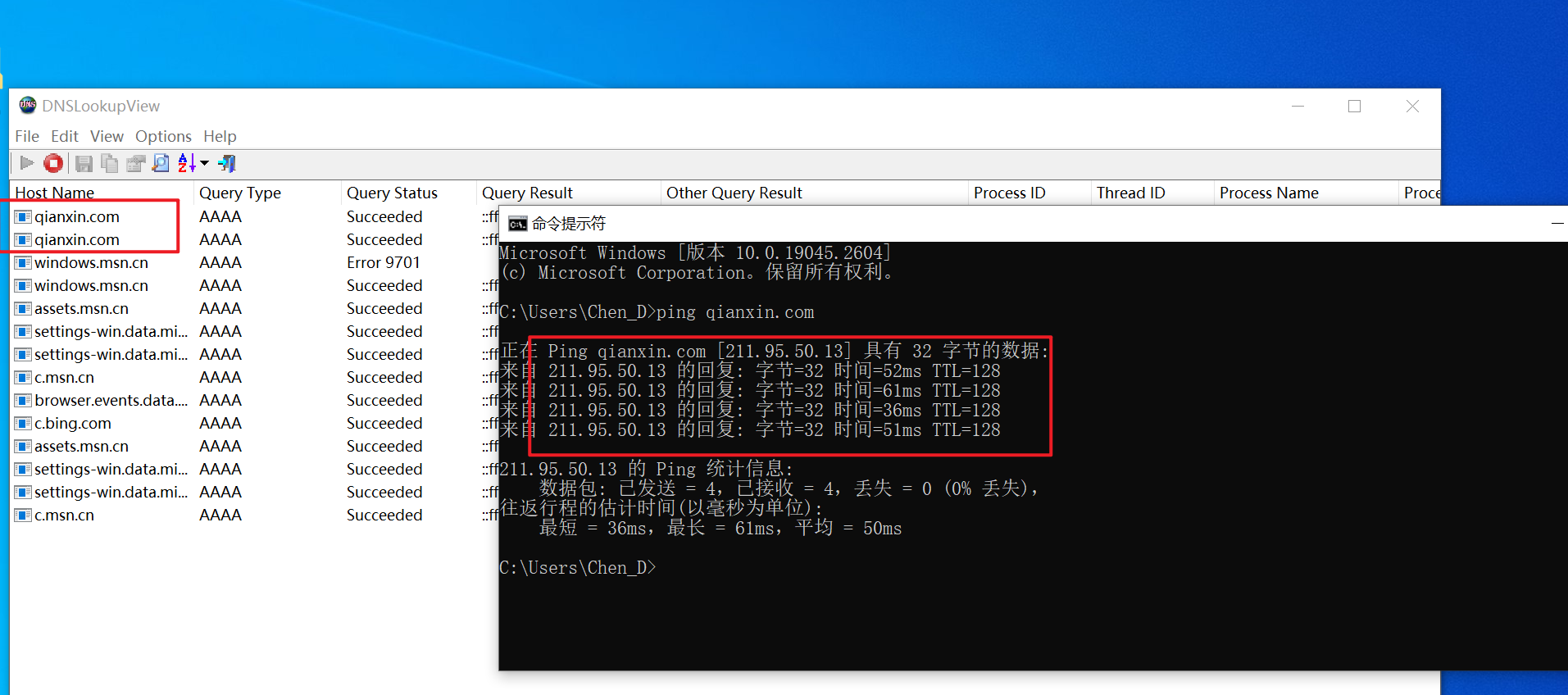This screenshot has height=695, width=1568.
Task: Expand the sort dropdown arrow
Action: [x=205, y=164]
